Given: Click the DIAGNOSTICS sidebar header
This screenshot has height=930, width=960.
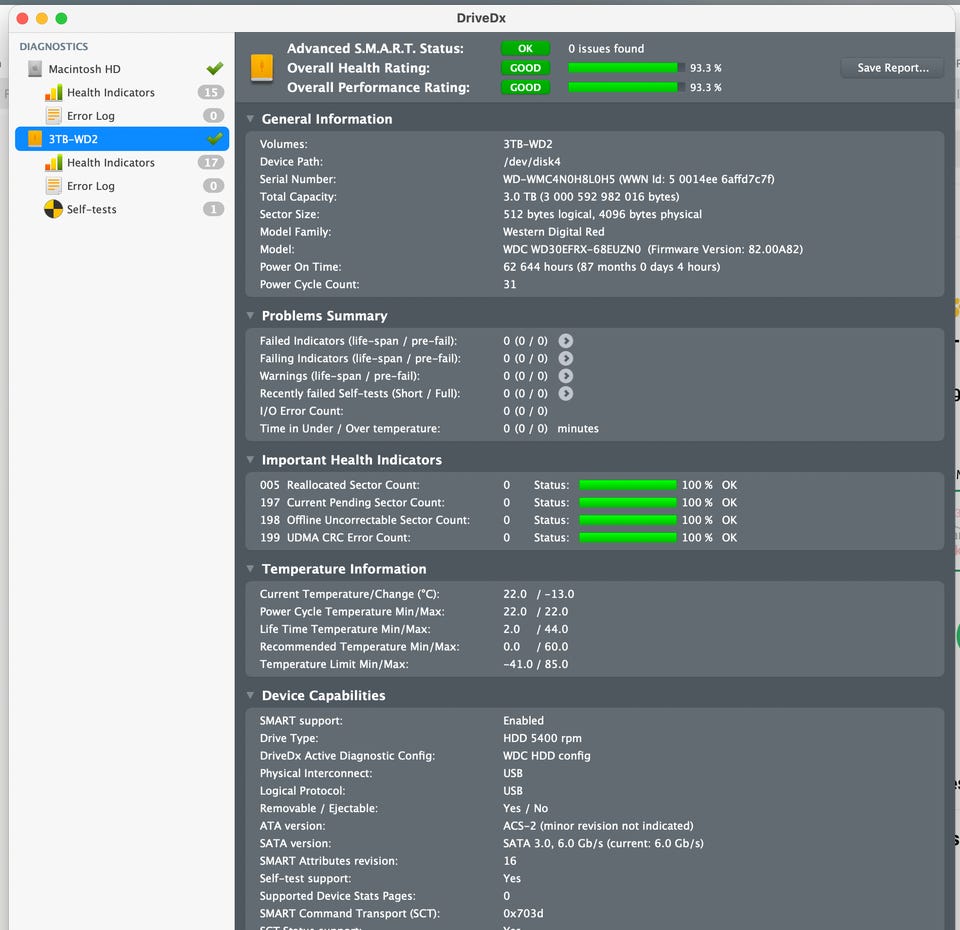Looking at the screenshot, I should (54, 47).
